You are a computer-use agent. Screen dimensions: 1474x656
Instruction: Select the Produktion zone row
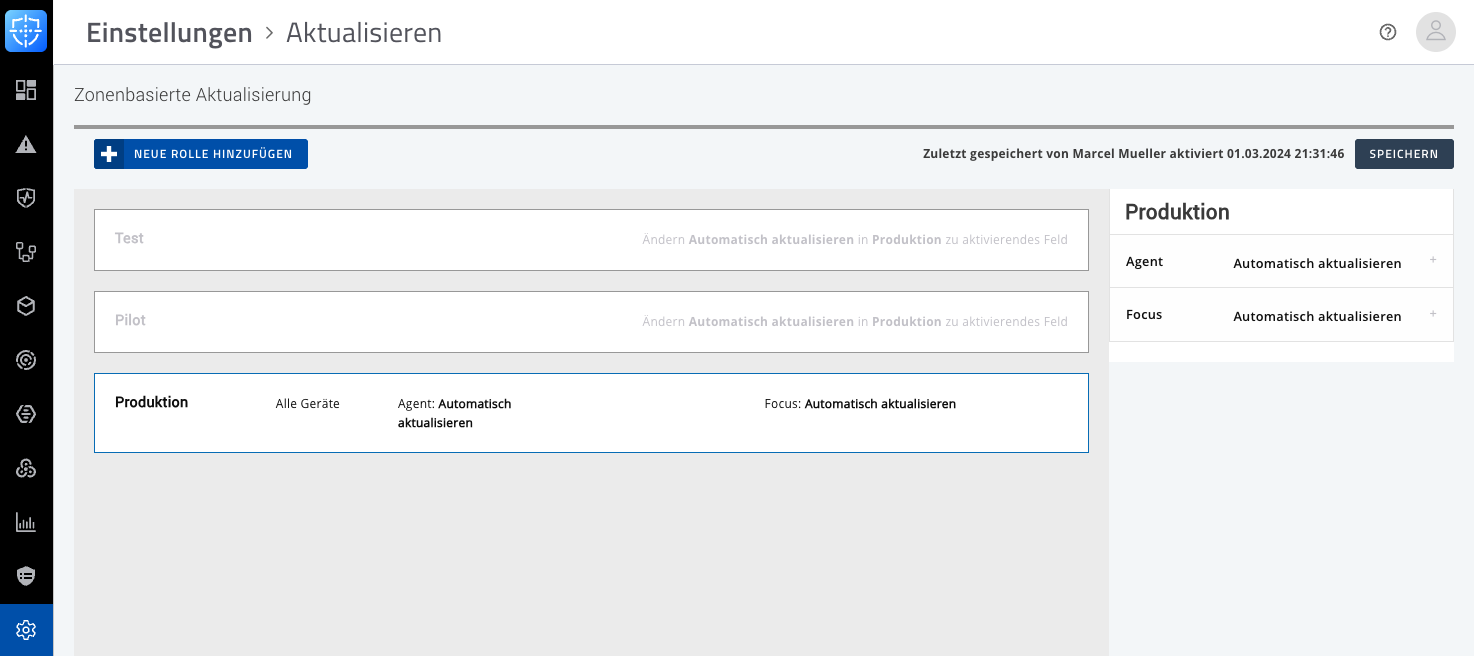(590, 413)
